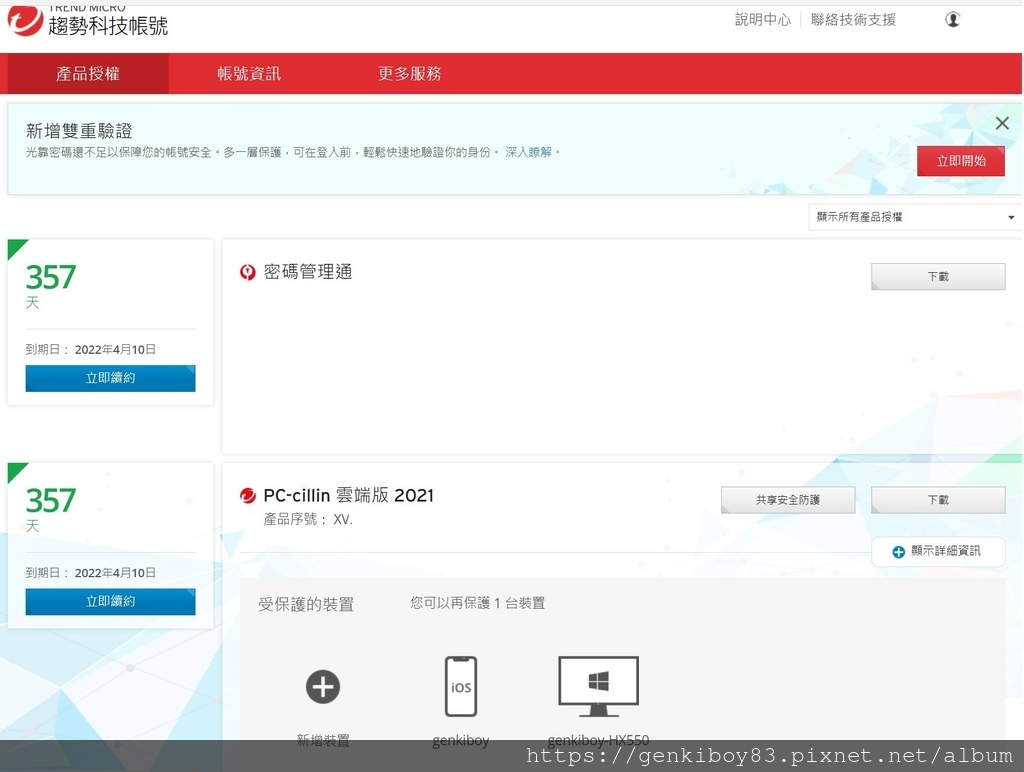Click the 到期日 2022年4月10日 text for 密碼管理通
Image resolution: width=1024 pixels, height=772 pixels.
pos(91,349)
